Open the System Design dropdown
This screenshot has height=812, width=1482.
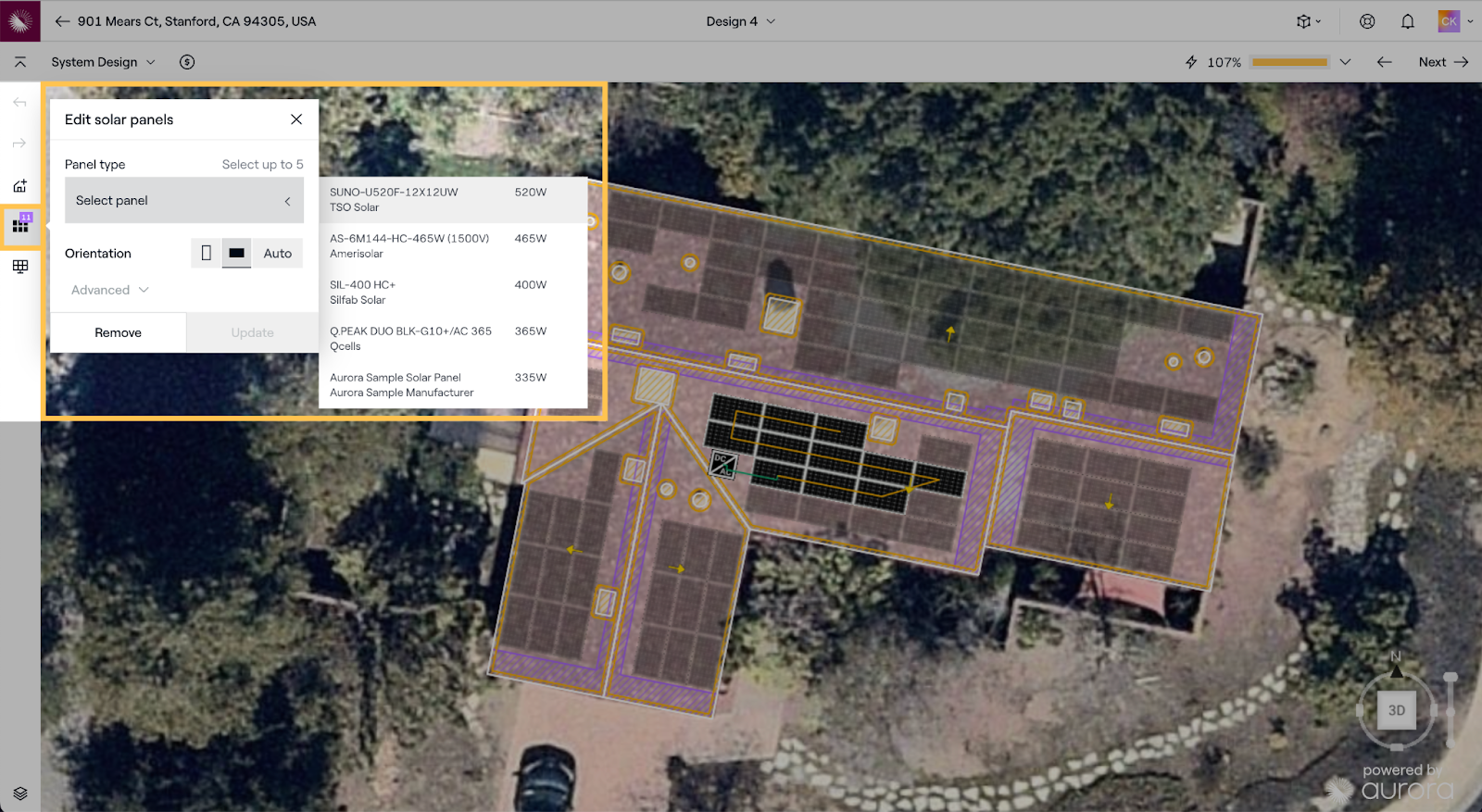point(103,62)
